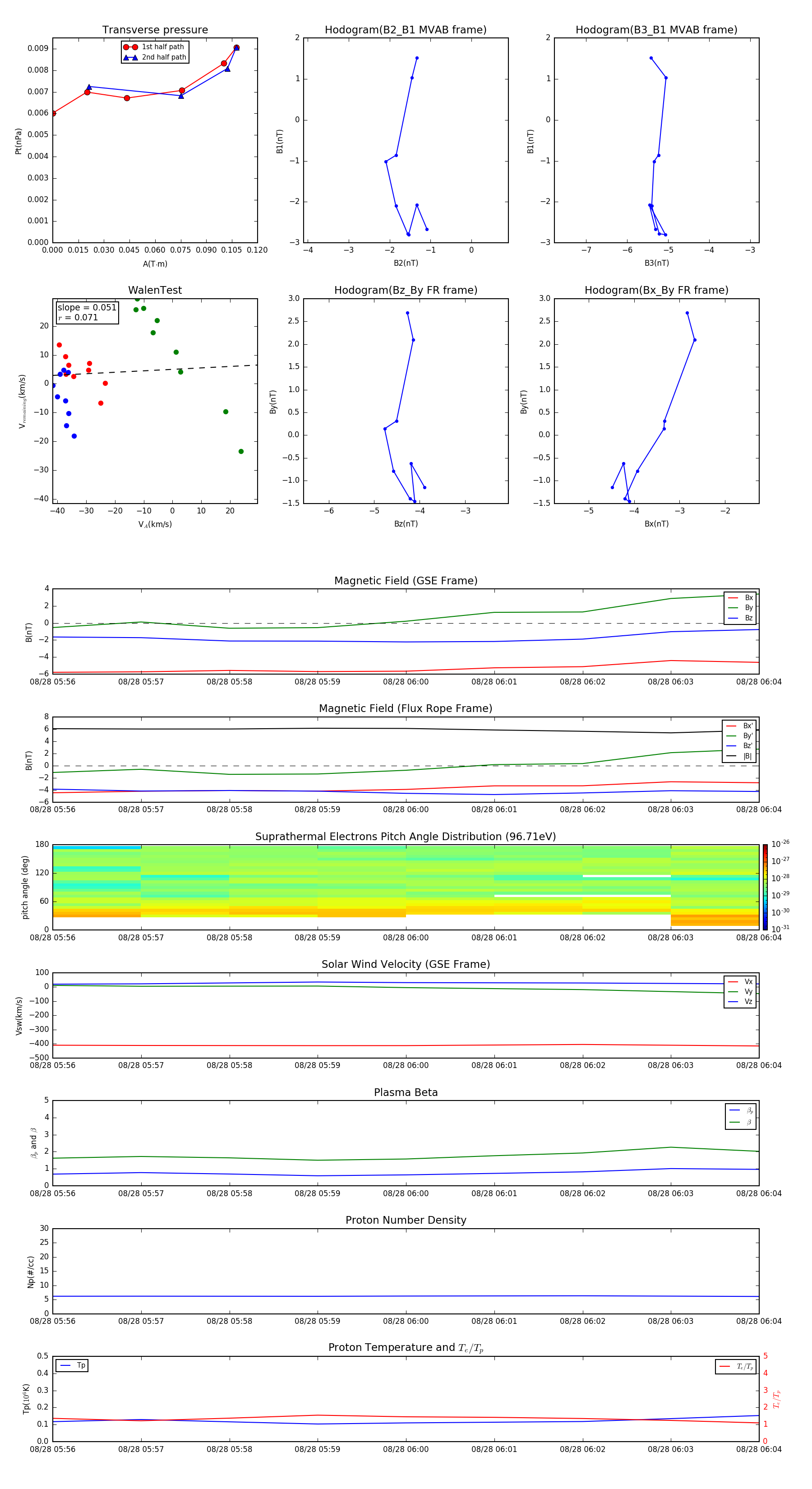Click 'slope = 0.051' annotation
812x1489 pixels.
click(x=87, y=308)
